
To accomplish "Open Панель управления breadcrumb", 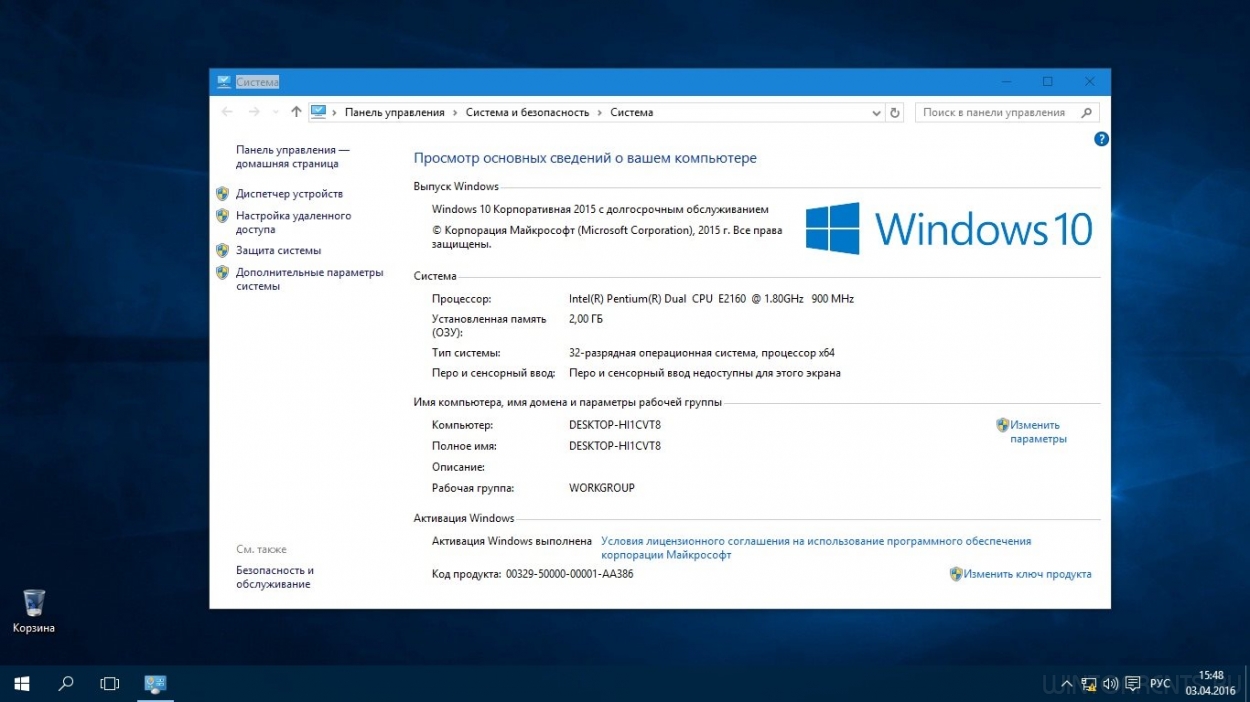I will [394, 113].
